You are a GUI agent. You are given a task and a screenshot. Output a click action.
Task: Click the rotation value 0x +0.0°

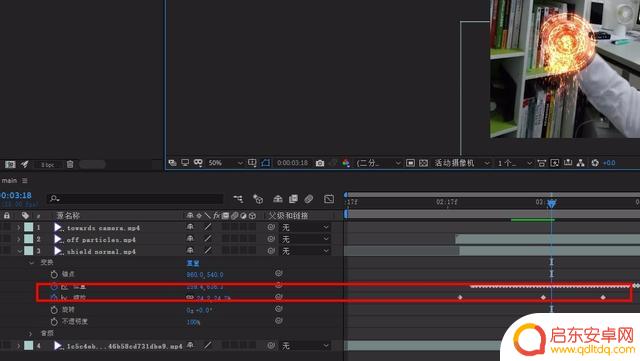click(x=199, y=310)
